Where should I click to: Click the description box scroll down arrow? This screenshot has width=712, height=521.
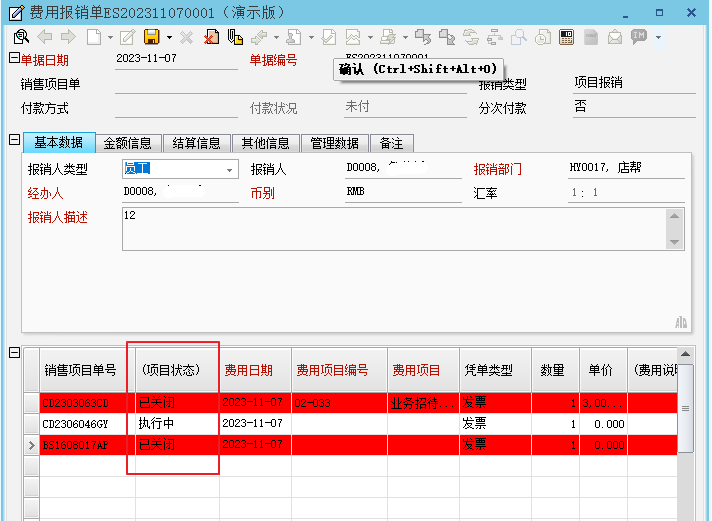coord(676,242)
